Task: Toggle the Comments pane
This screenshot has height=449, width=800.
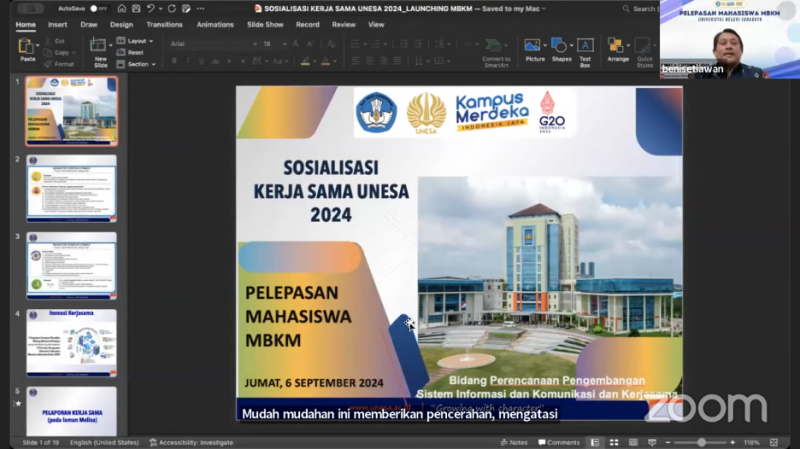Action: click(x=559, y=442)
